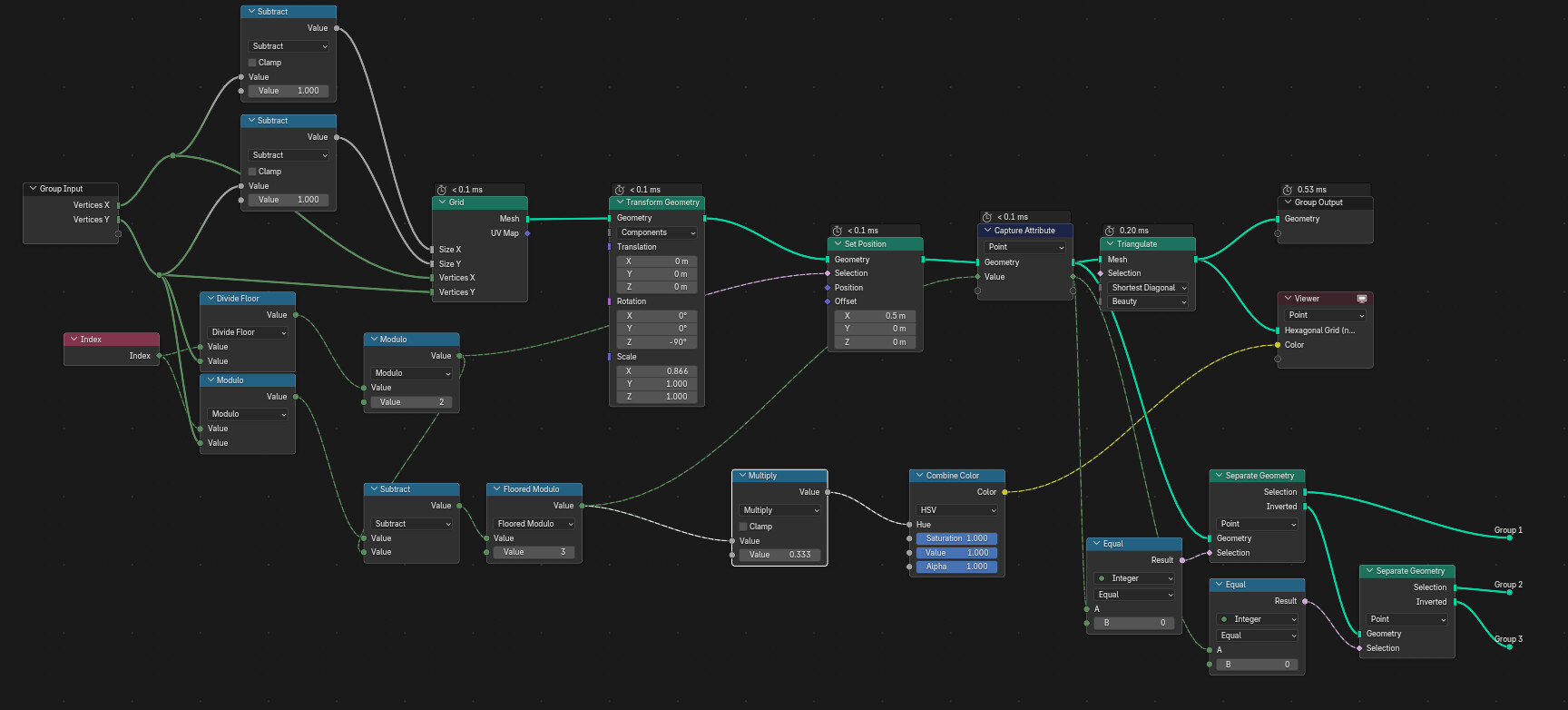The width and height of the screenshot is (1568, 710).
Task: Click the clock icon above Transform Geometry node
Action: coord(620,190)
